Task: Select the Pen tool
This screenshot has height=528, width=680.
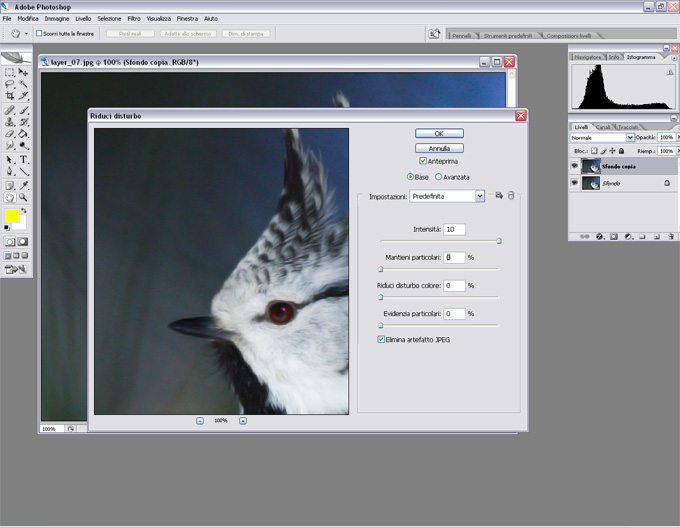Action: tap(10, 171)
